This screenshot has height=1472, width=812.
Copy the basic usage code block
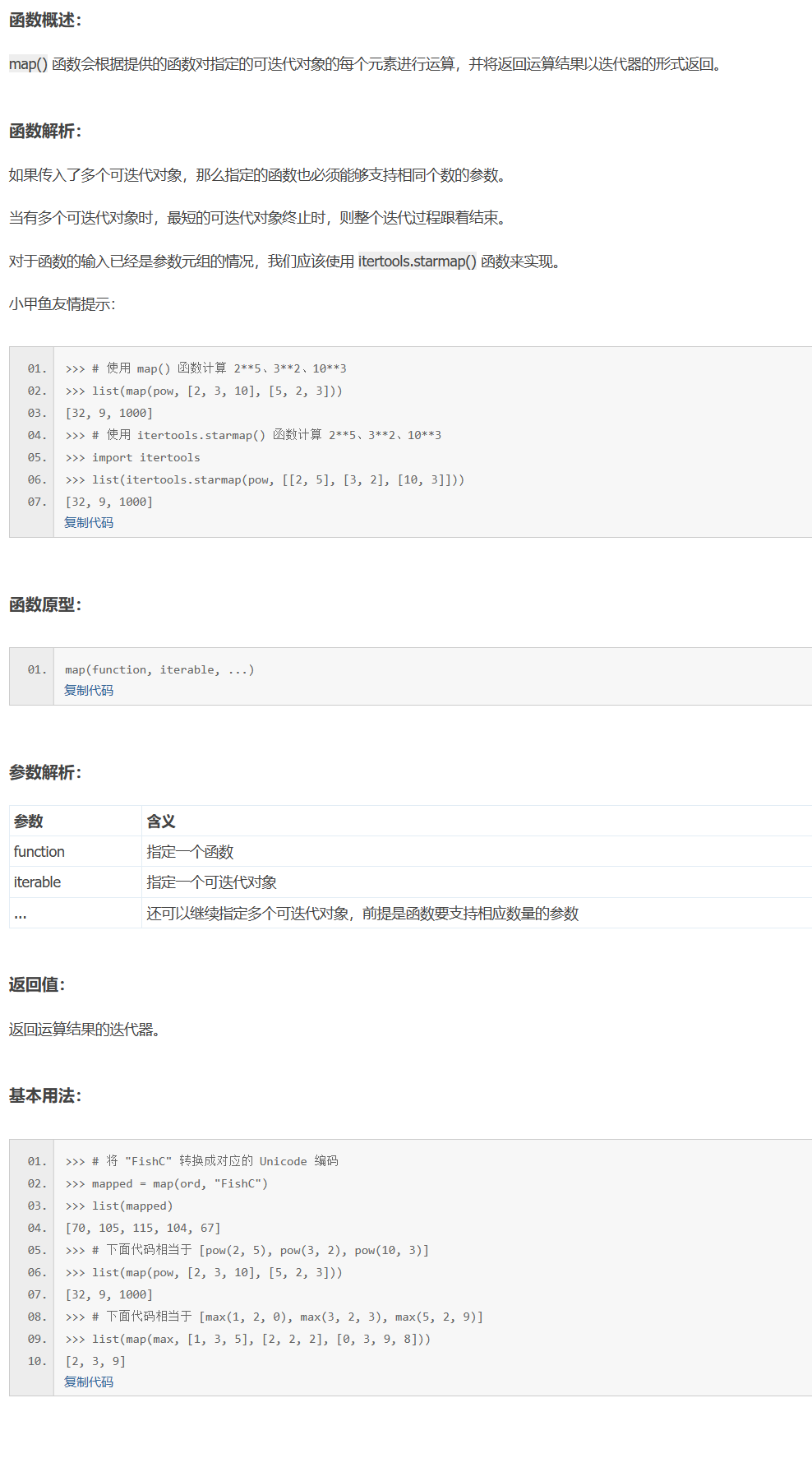click(x=89, y=1382)
